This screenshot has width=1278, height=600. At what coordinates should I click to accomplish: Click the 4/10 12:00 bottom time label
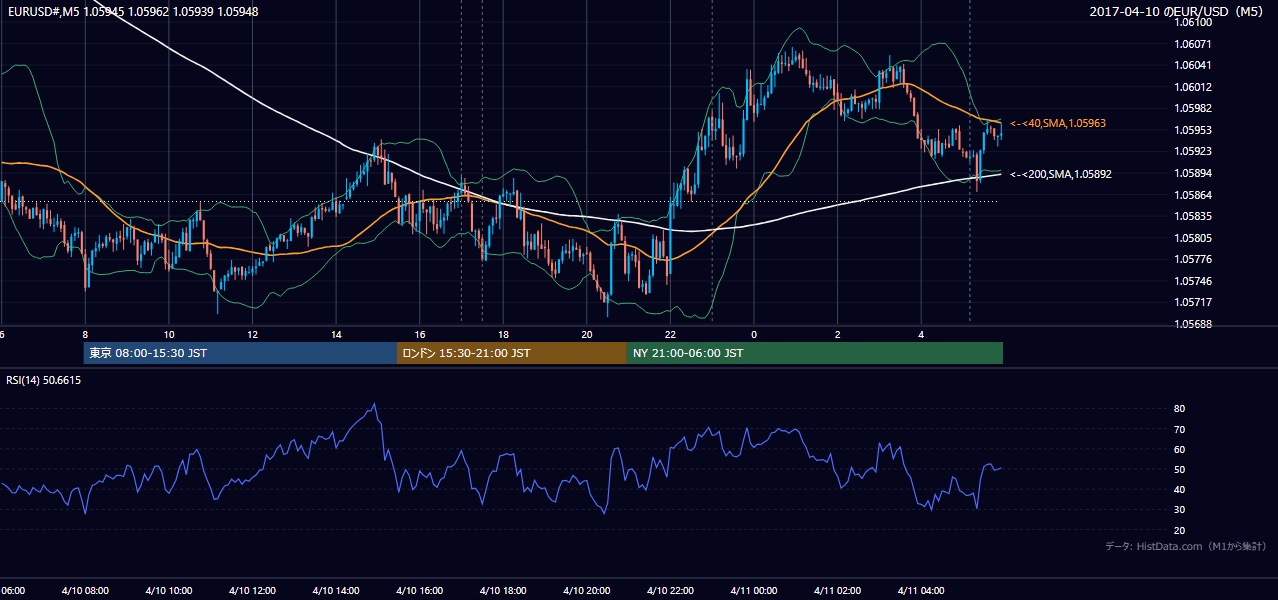coord(252,590)
